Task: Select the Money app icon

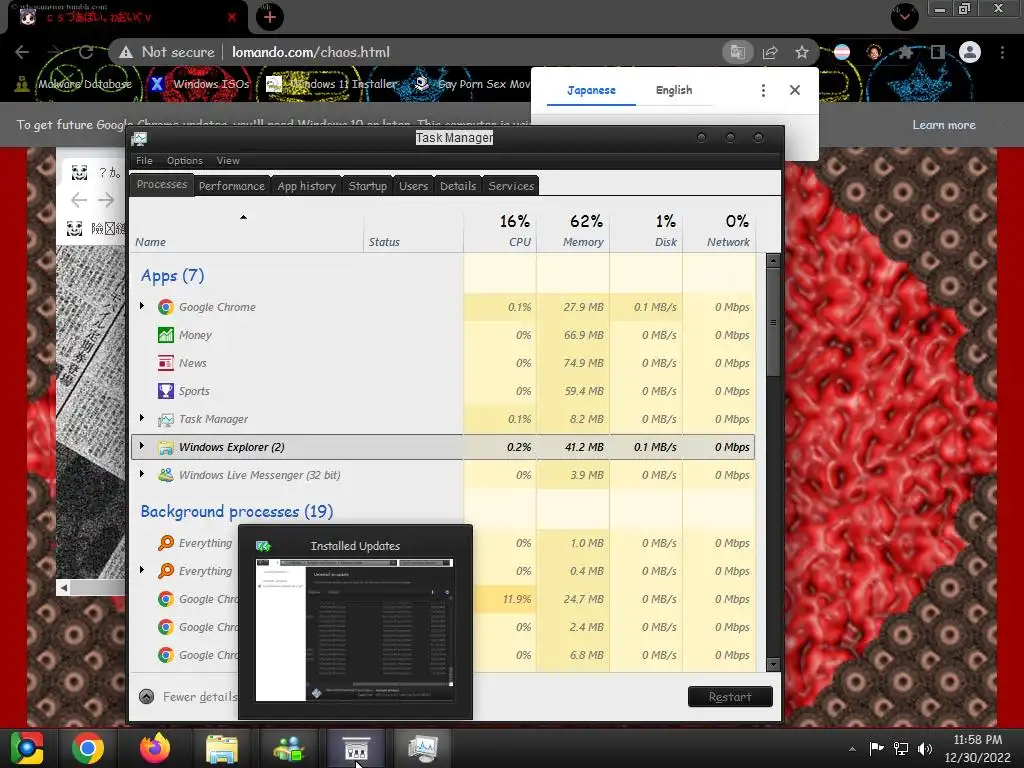Action: 166,335
